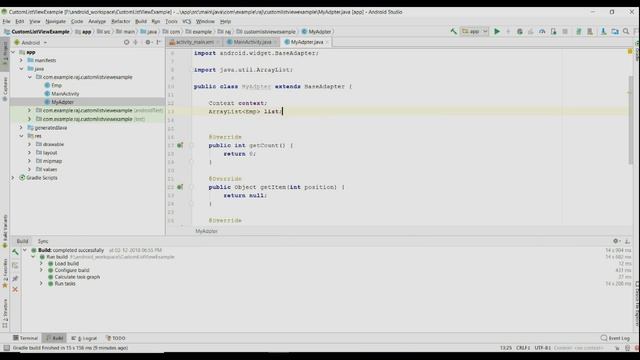Expand the layout folder
This screenshot has width=640, height=360.
click(x=29, y=153)
